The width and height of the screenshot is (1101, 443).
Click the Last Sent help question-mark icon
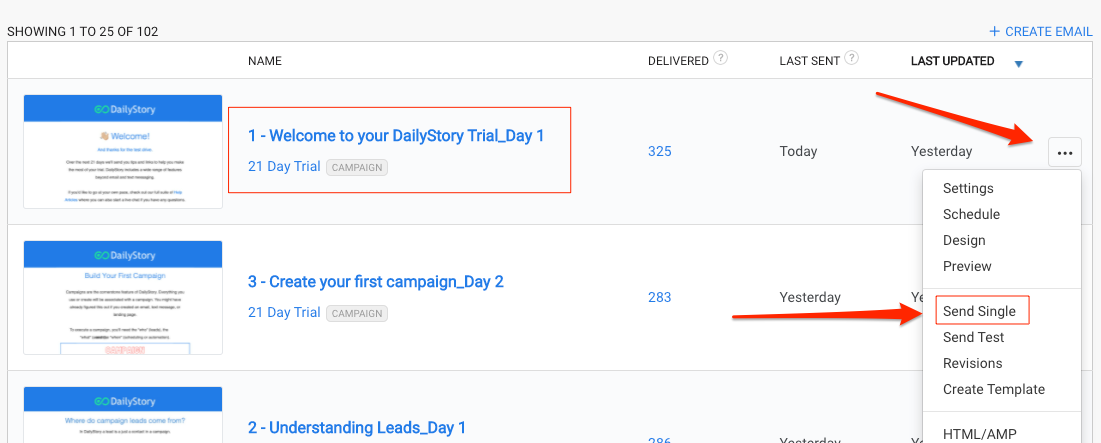852,58
